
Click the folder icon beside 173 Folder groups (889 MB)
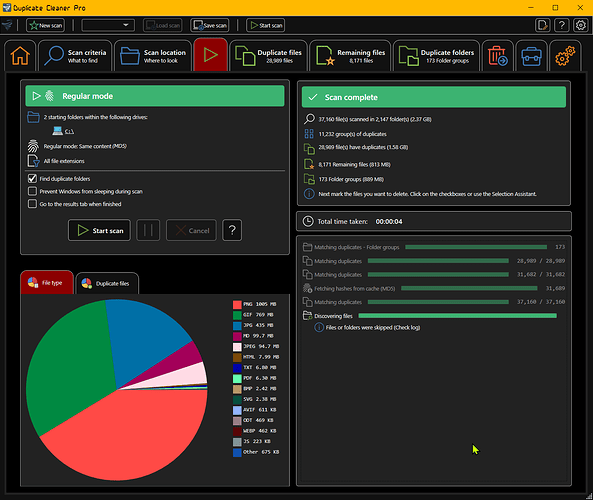309,179
